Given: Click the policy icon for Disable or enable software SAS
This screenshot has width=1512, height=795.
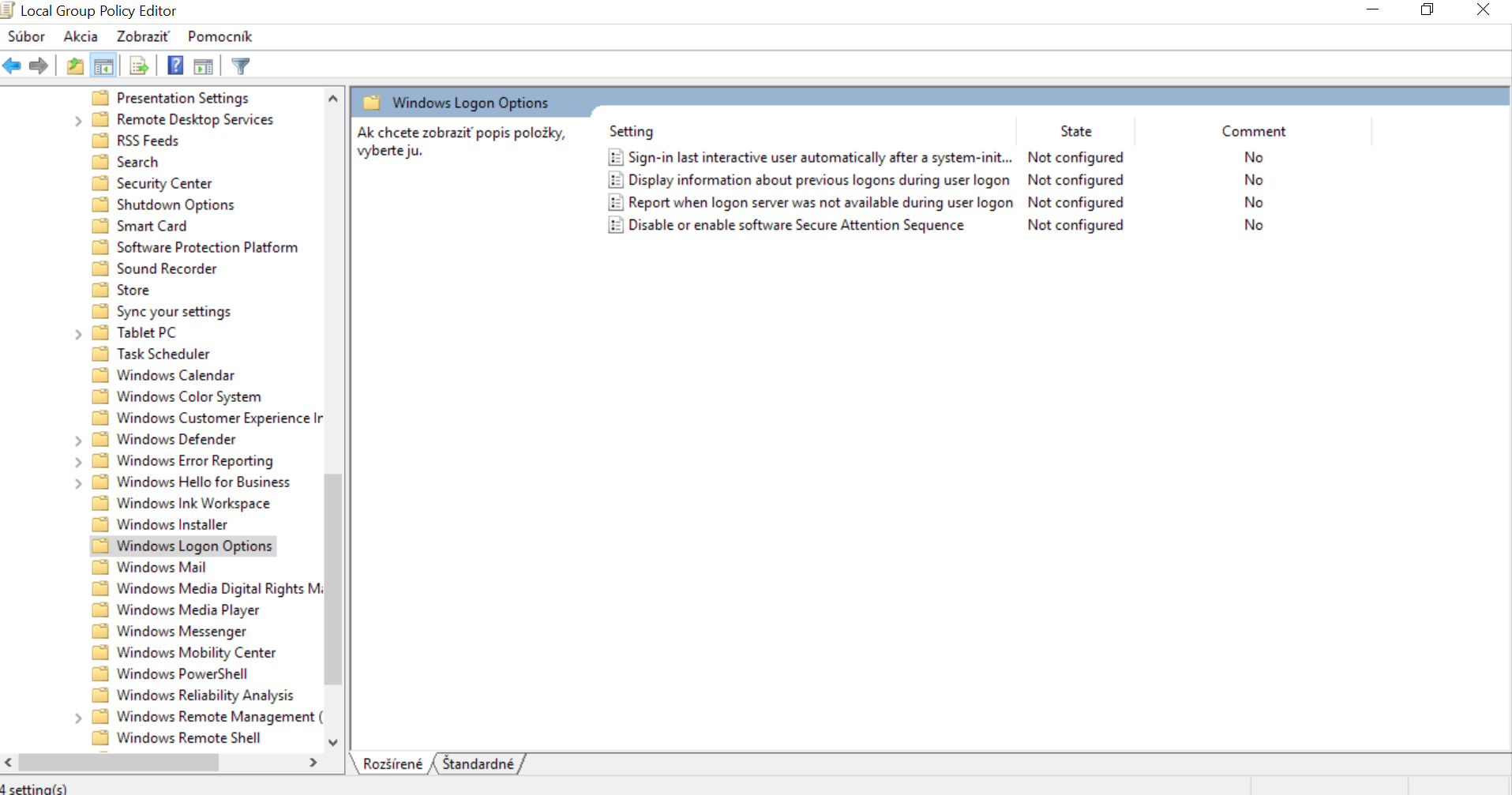Looking at the screenshot, I should tap(616, 225).
